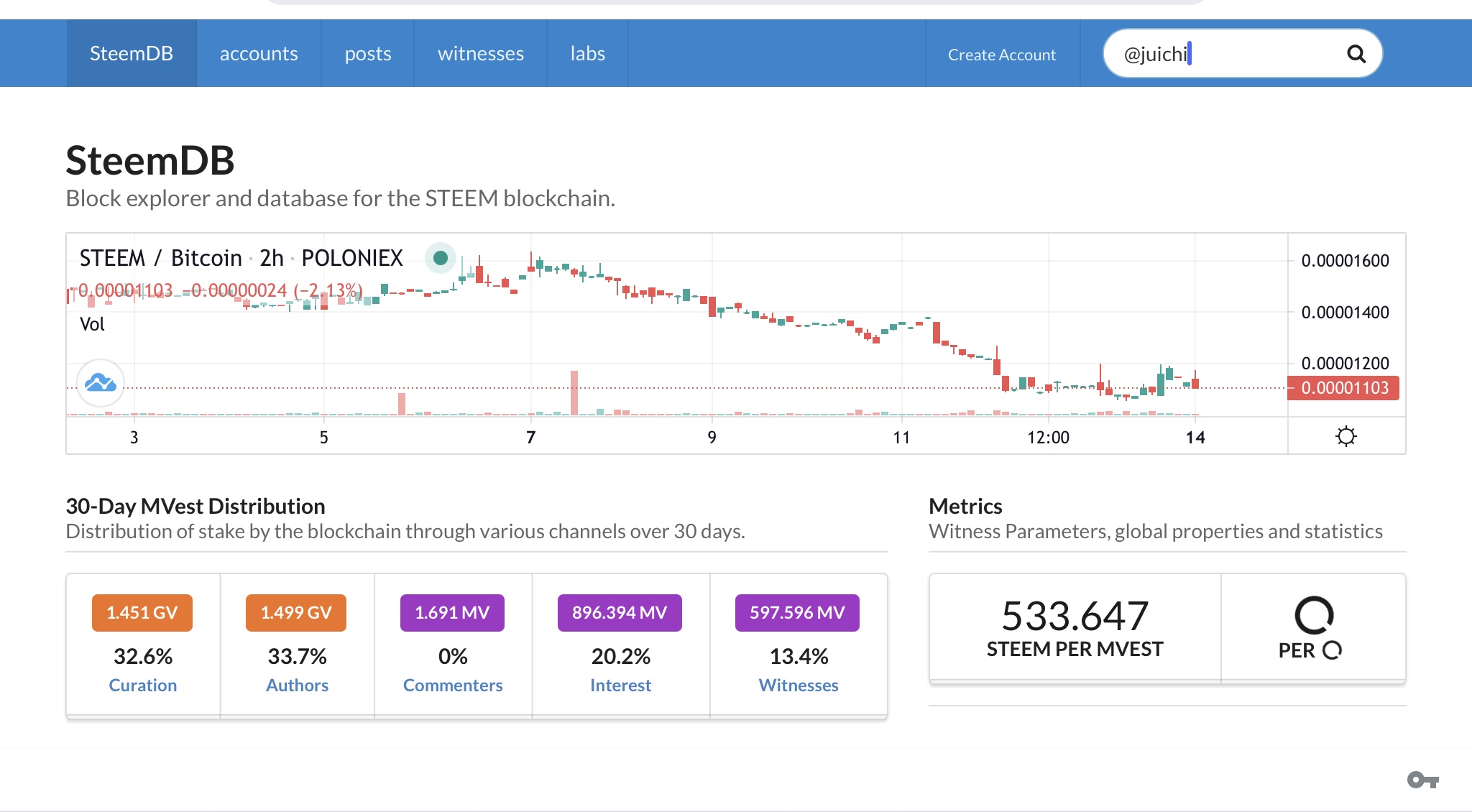The image size is (1472, 812).
Task: Click the 0.00001400 price axis label
Action: pos(1345,313)
